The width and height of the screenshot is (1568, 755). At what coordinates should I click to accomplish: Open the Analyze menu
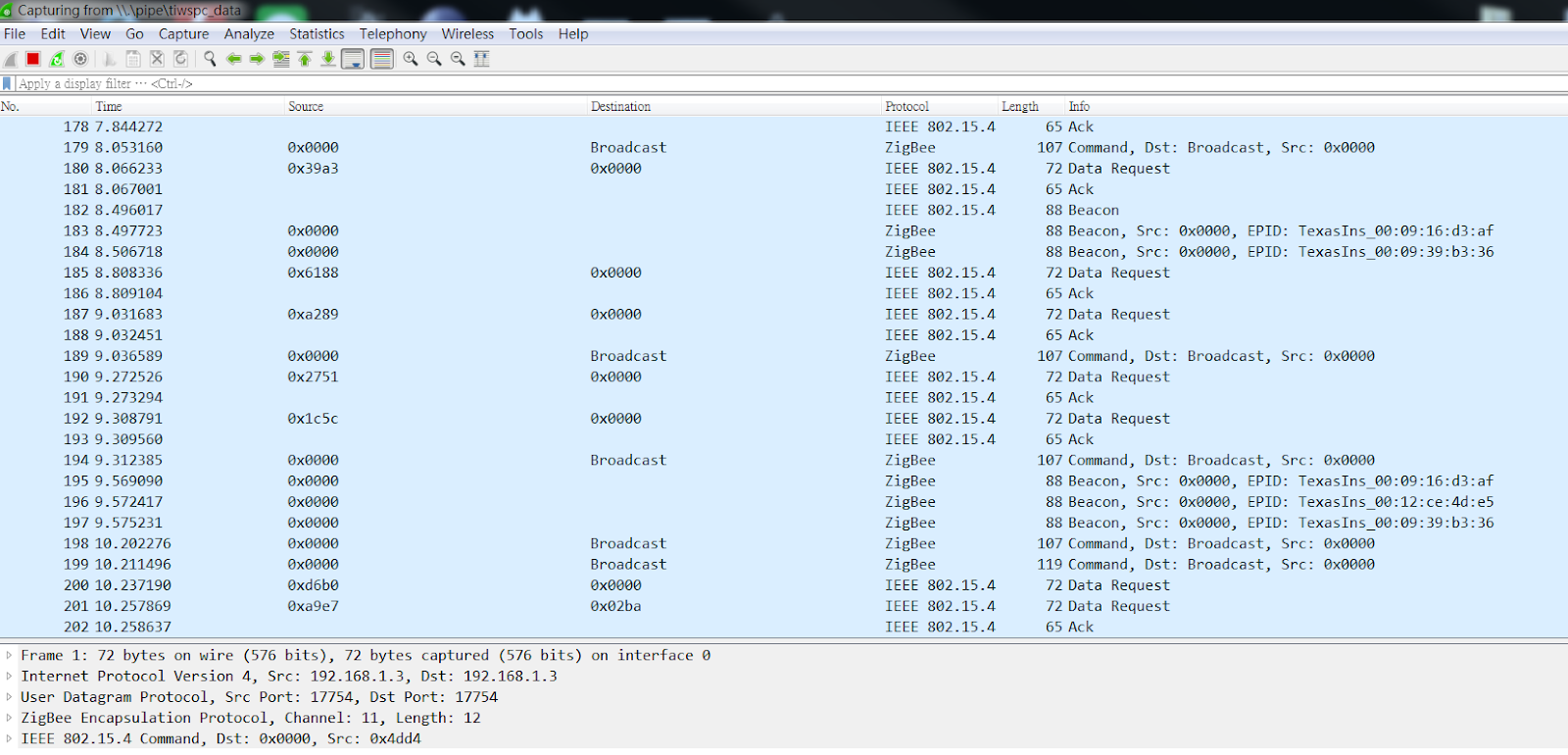(x=249, y=34)
